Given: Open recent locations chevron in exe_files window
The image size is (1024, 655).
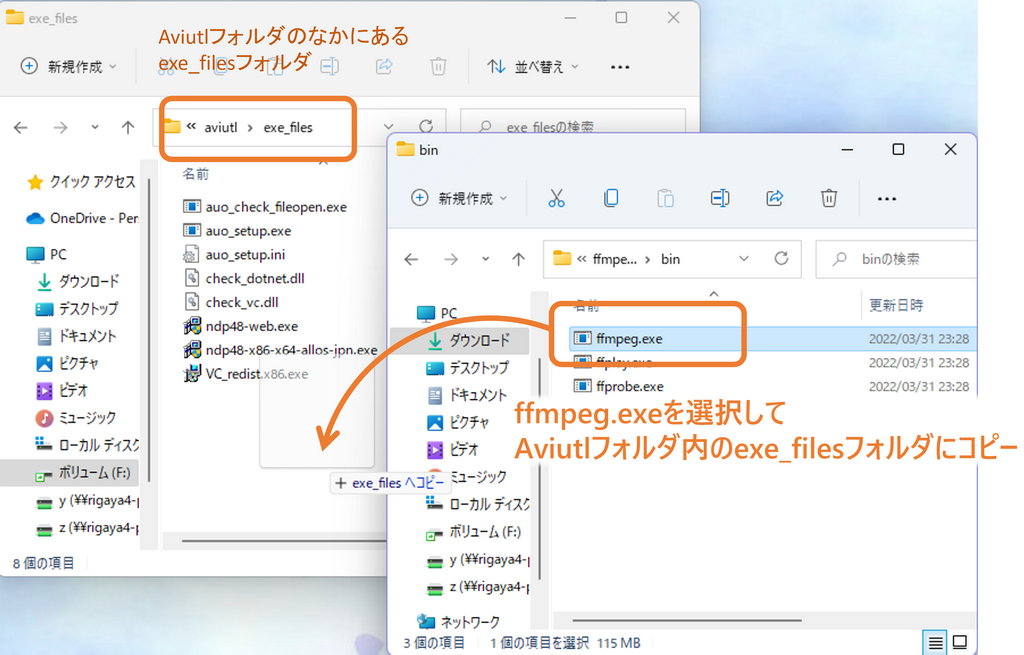Looking at the screenshot, I should click(x=95, y=127).
